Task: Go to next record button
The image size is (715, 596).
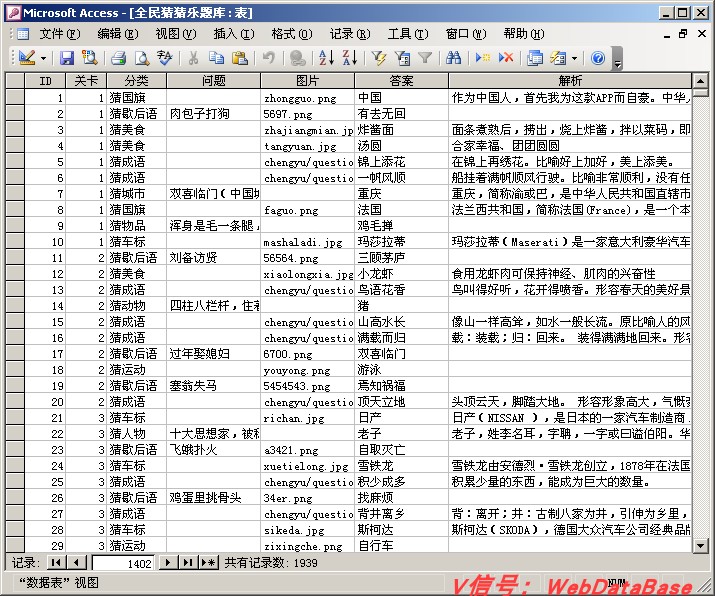Action: tap(168, 563)
